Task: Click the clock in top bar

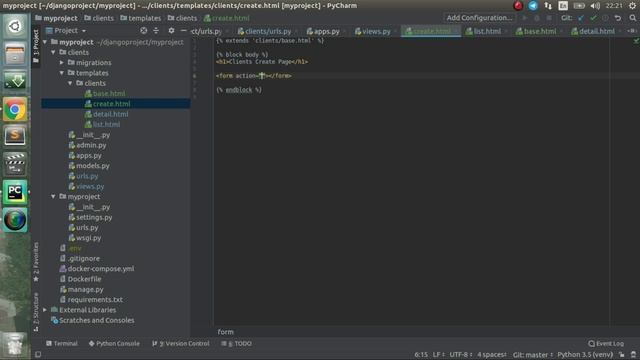Action: 614,5
